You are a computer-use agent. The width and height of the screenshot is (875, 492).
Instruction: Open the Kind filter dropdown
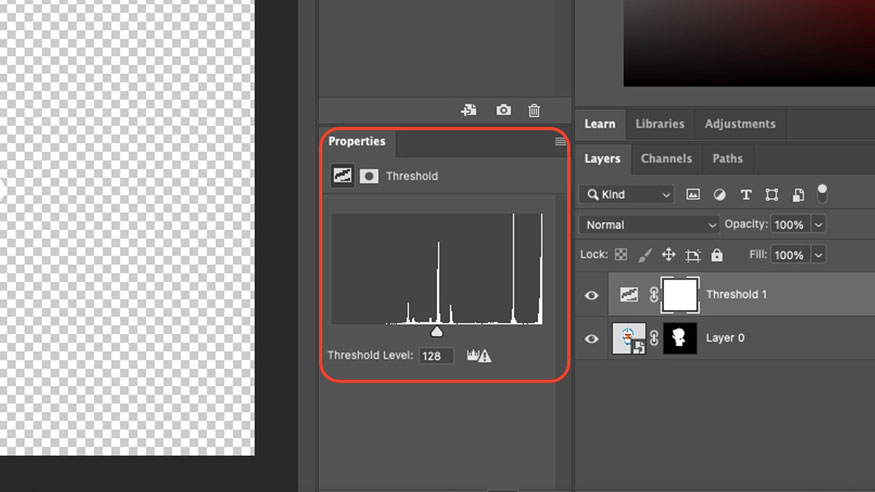(629, 194)
